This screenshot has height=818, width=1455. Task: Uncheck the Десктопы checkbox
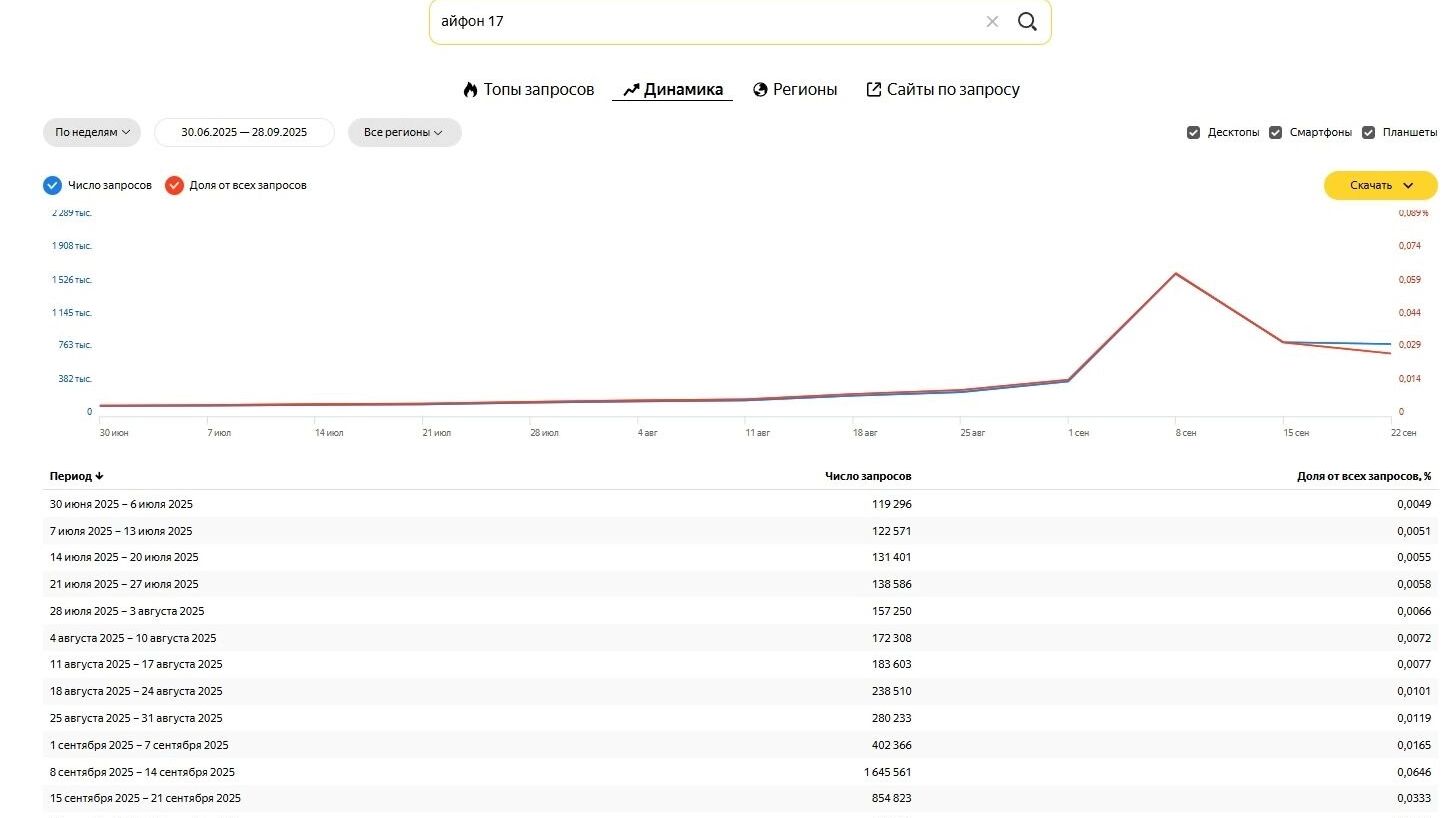coord(1193,133)
